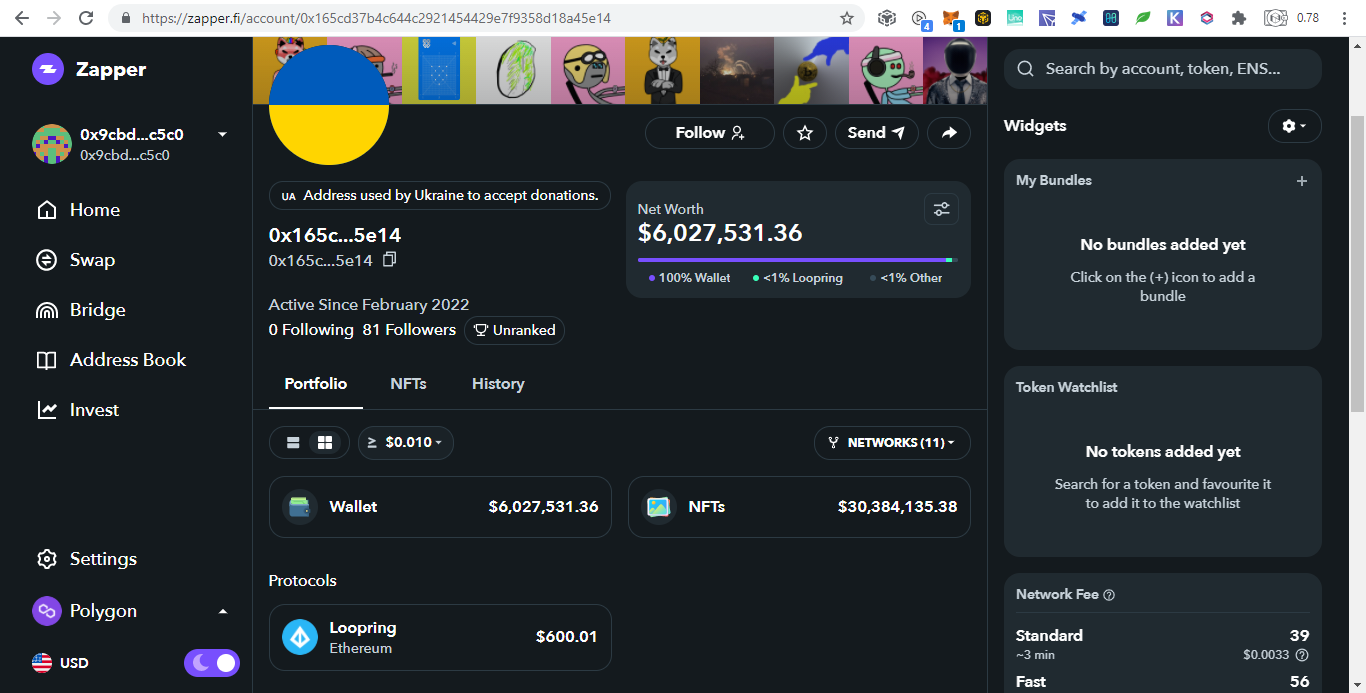
Task: Open the 0 Following list
Action: (x=311, y=330)
